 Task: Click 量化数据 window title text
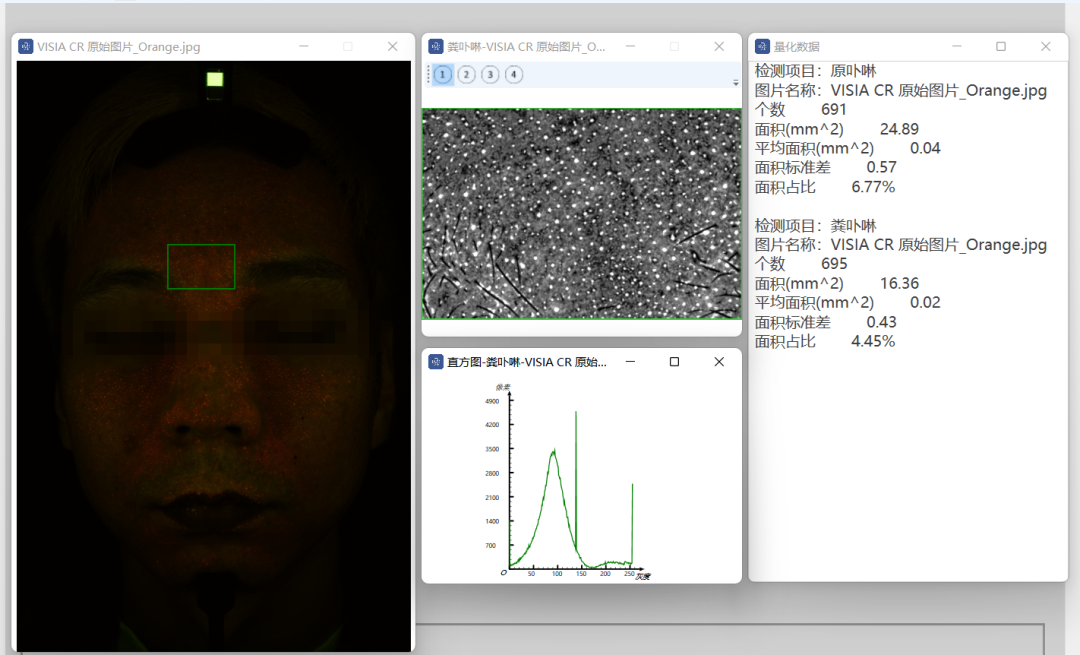pyautogui.click(x=796, y=47)
